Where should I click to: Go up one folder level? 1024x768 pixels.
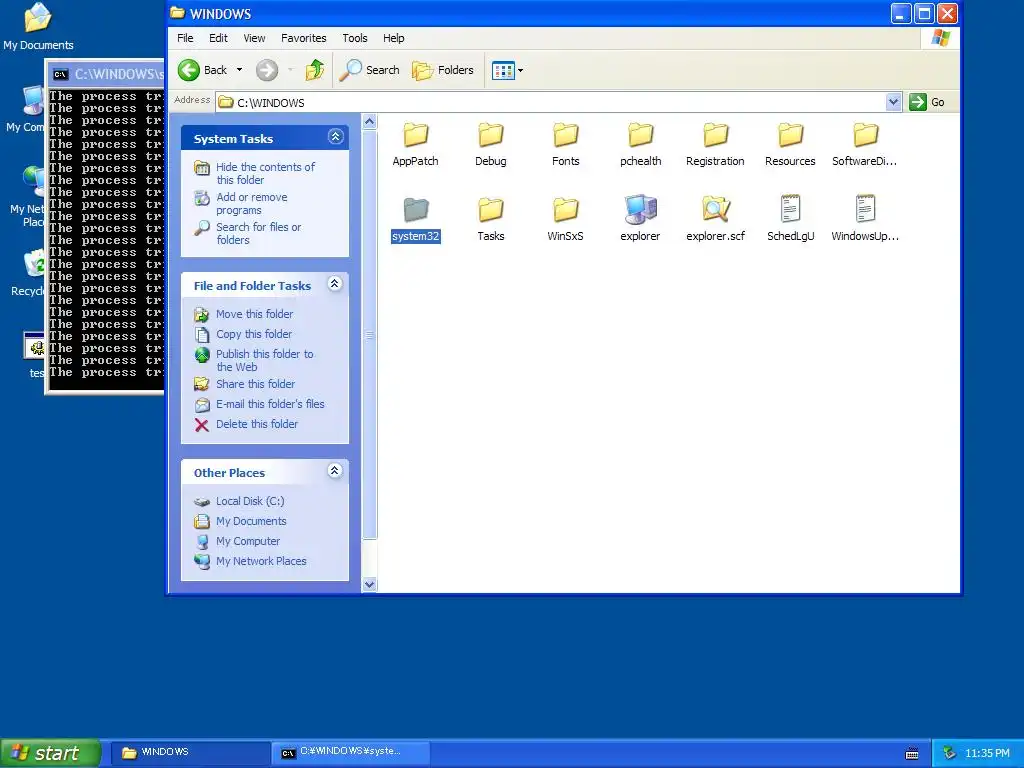(x=315, y=70)
